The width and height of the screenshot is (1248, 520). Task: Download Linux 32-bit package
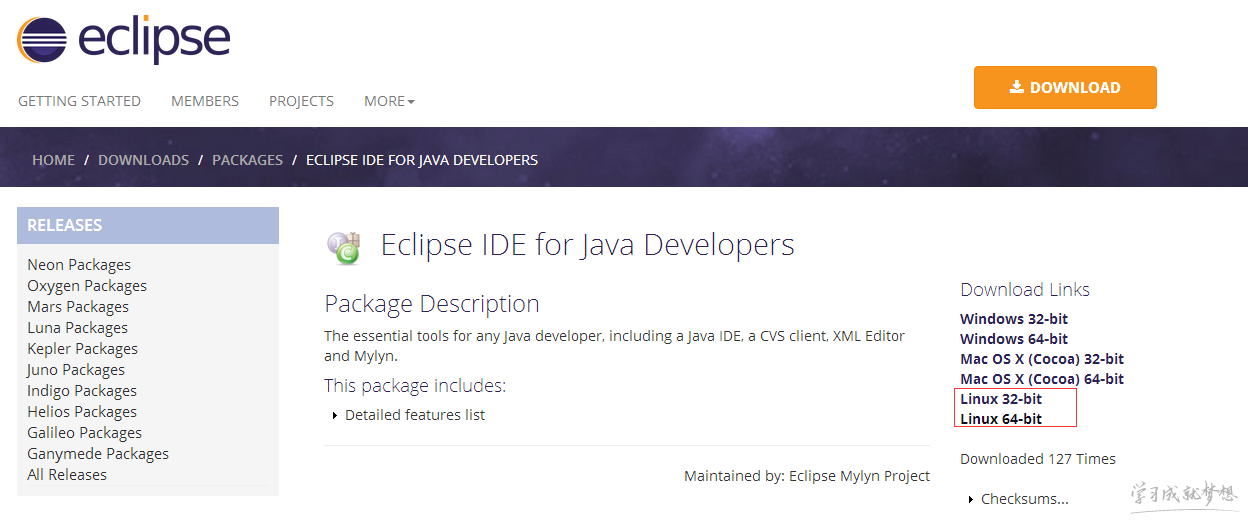(1001, 399)
